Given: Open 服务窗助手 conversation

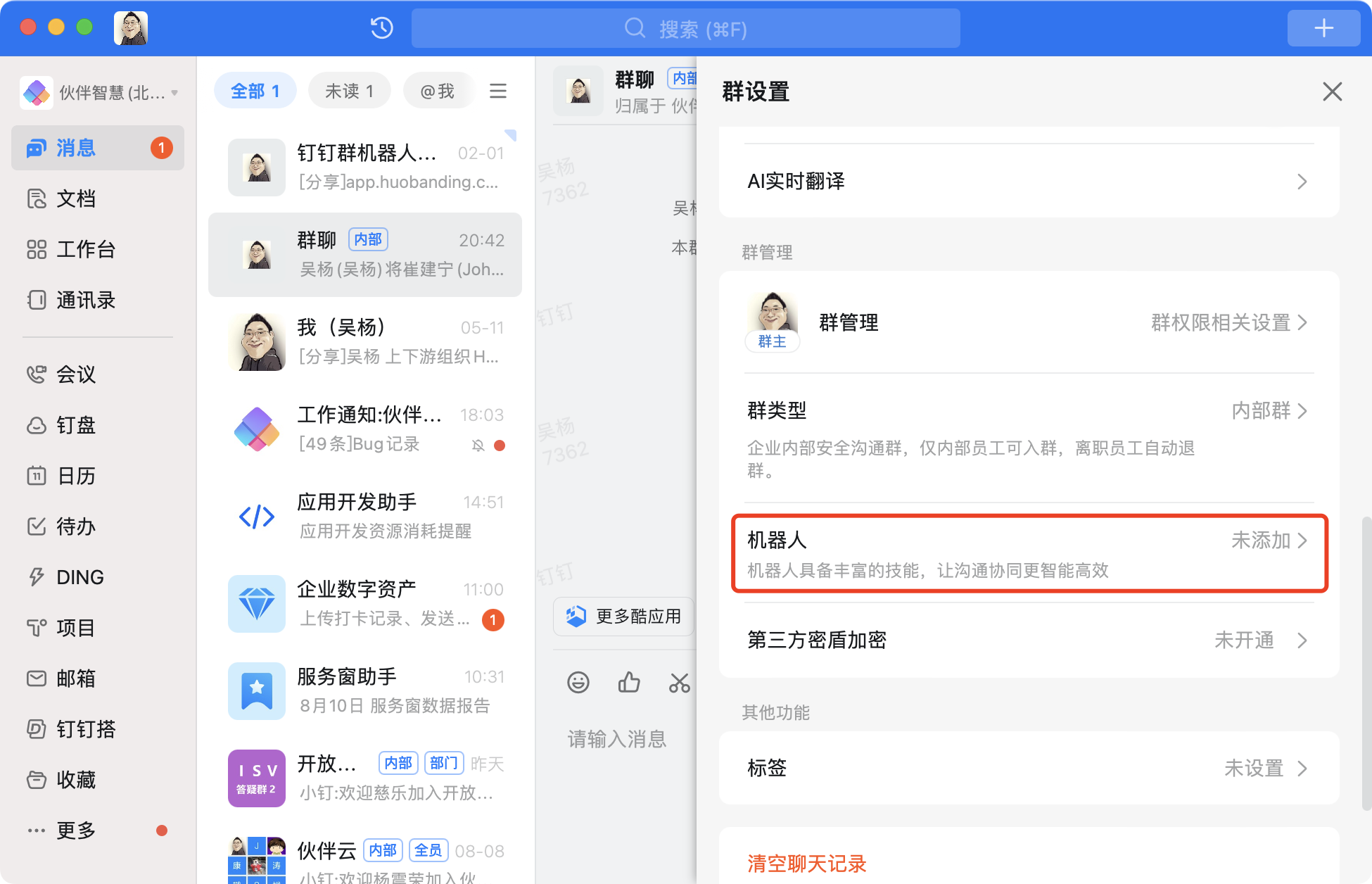Looking at the screenshot, I should pos(365,691).
